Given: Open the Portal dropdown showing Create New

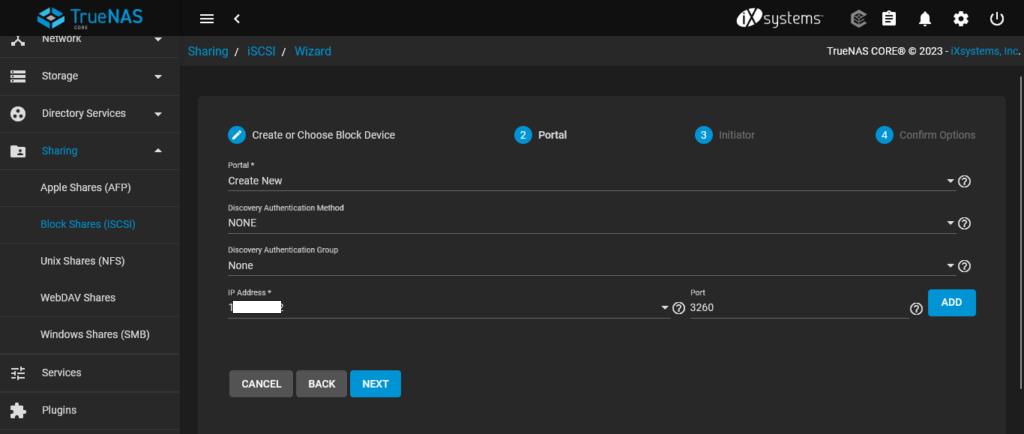Looking at the screenshot, I should coord(590,181).
